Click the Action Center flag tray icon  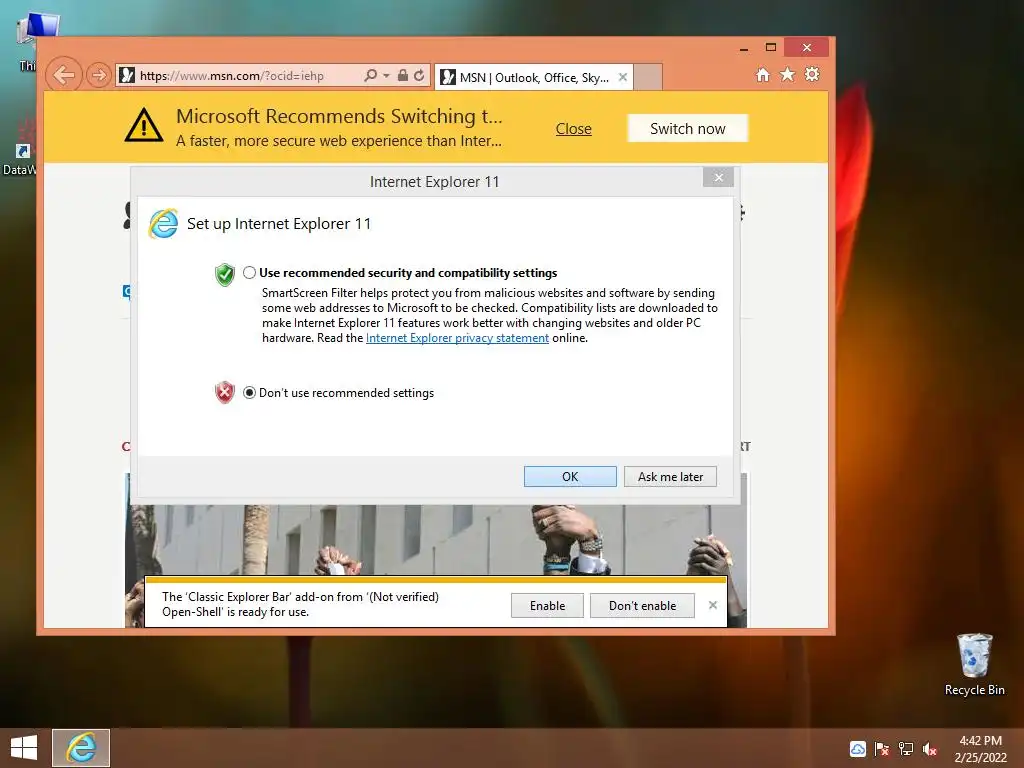tap(882, 749)
